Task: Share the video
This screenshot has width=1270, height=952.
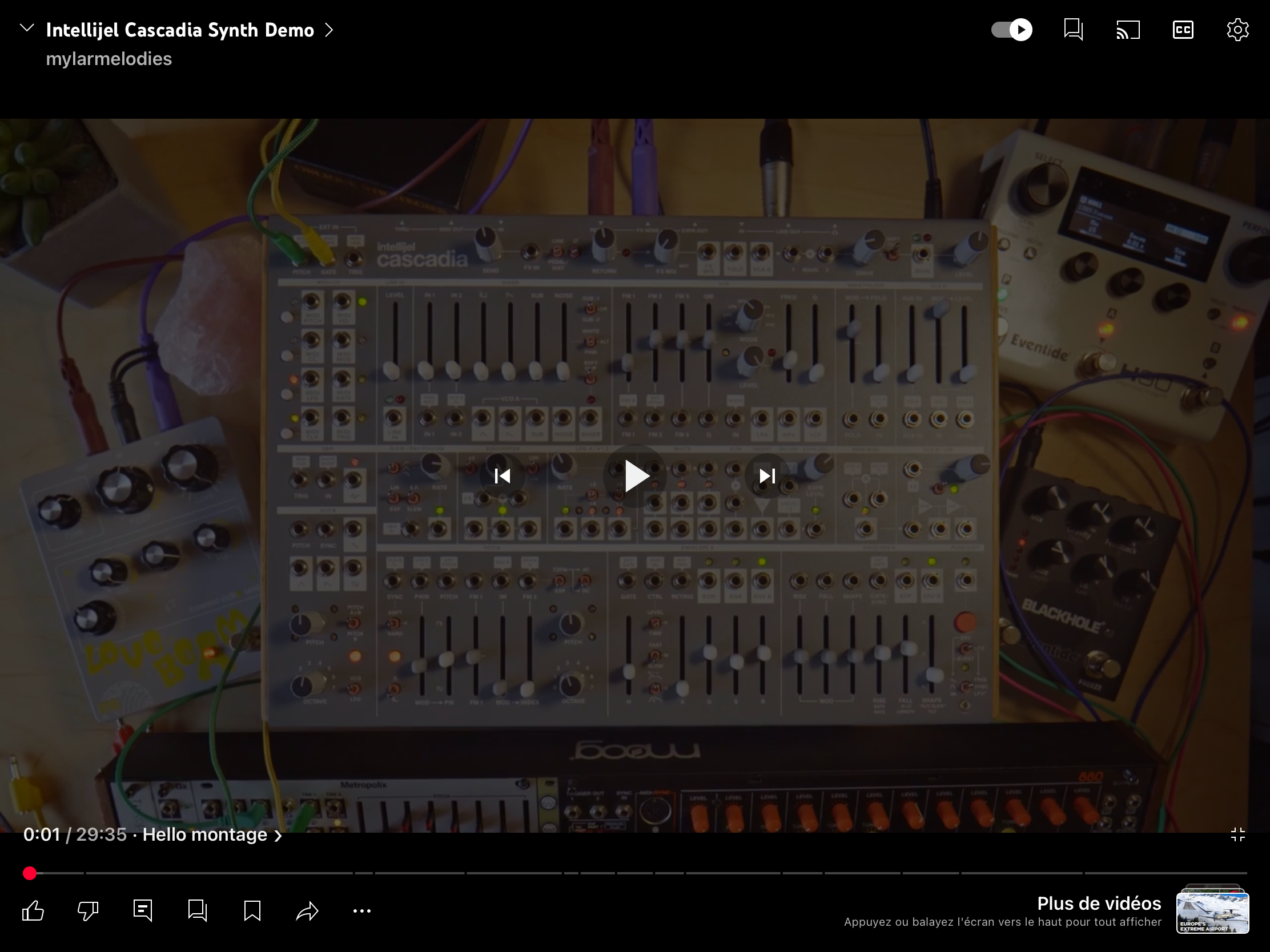Action: [307, 911]
